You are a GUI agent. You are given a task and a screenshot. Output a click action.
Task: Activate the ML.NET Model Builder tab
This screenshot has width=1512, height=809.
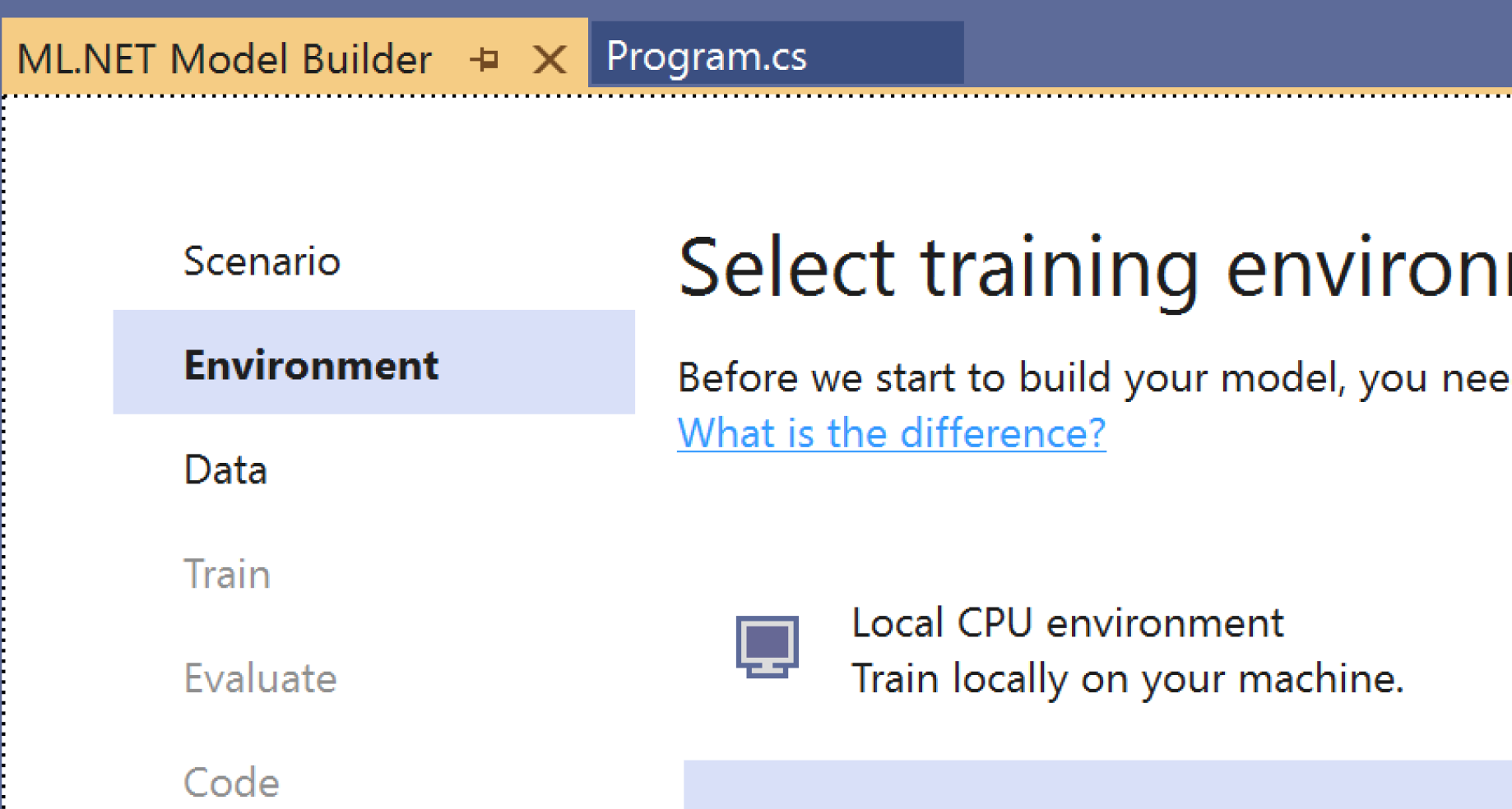[x=228, y=58]
